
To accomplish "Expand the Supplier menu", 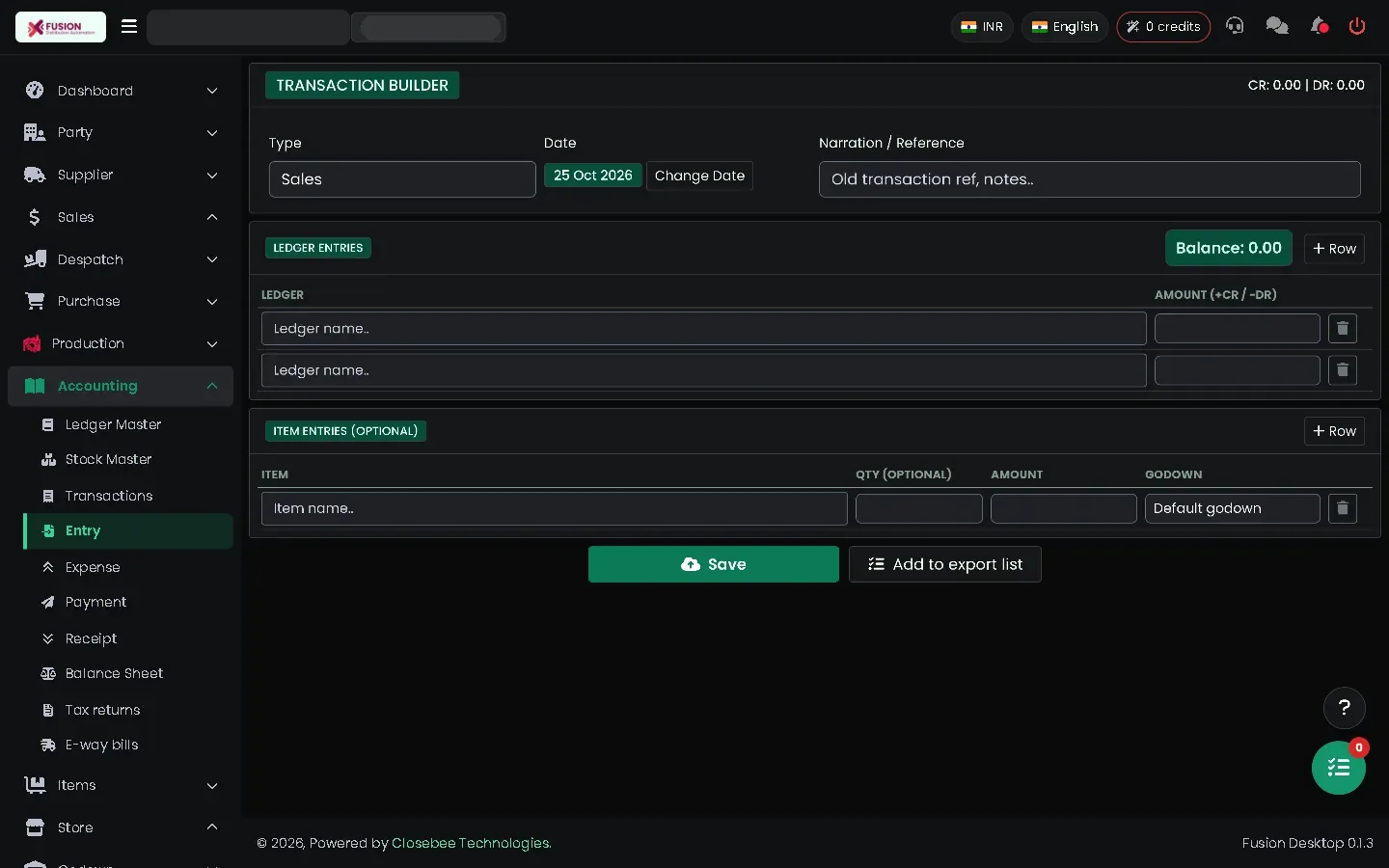I will point(121,175).
